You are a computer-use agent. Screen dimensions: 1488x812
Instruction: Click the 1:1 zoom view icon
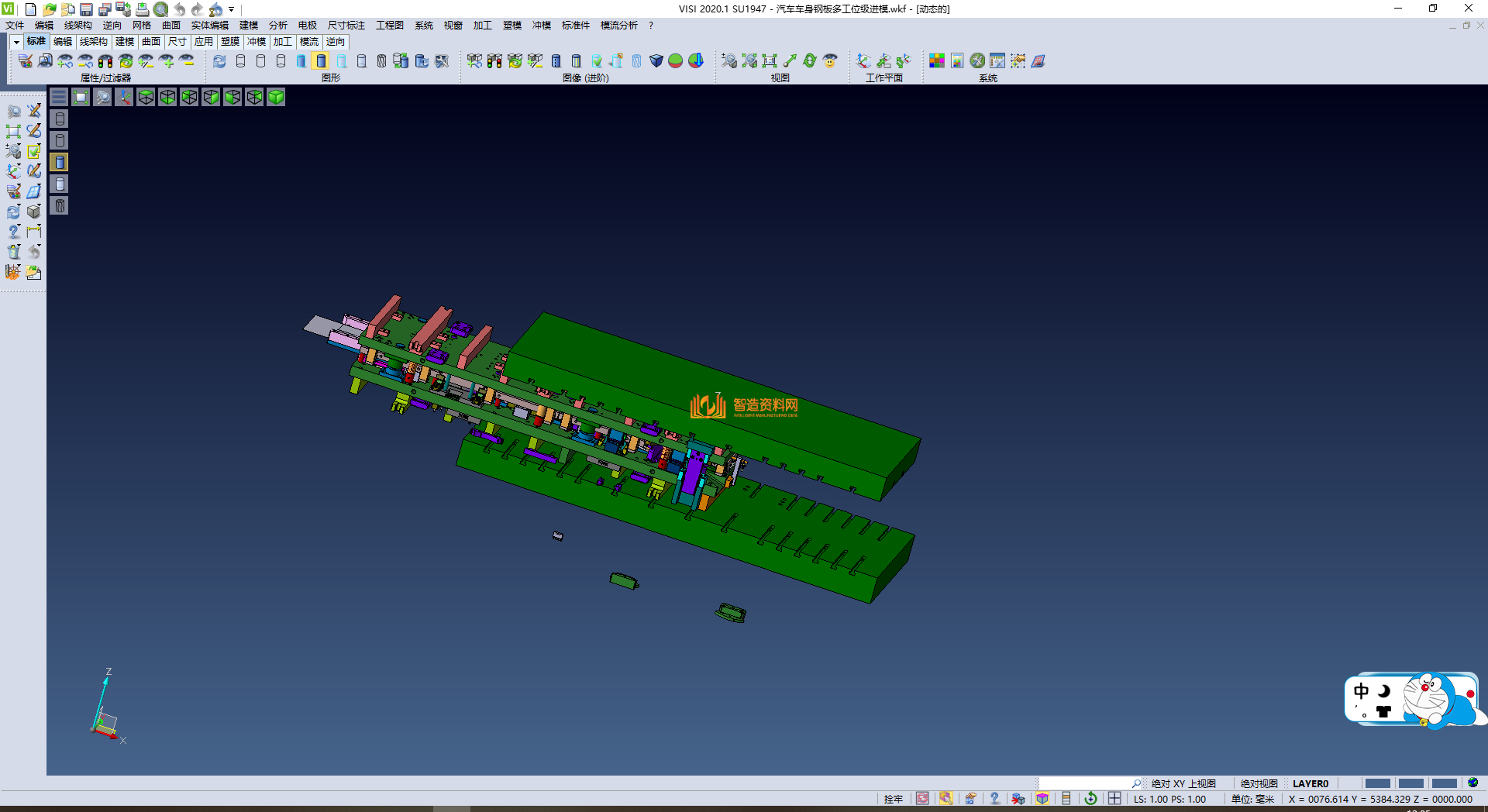(770, 60)
